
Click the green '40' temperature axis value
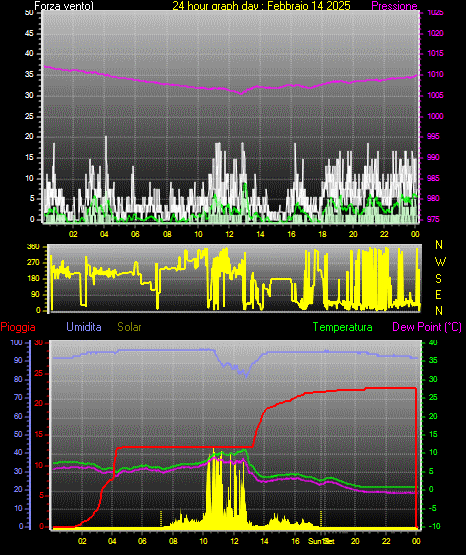pos(433,342)
